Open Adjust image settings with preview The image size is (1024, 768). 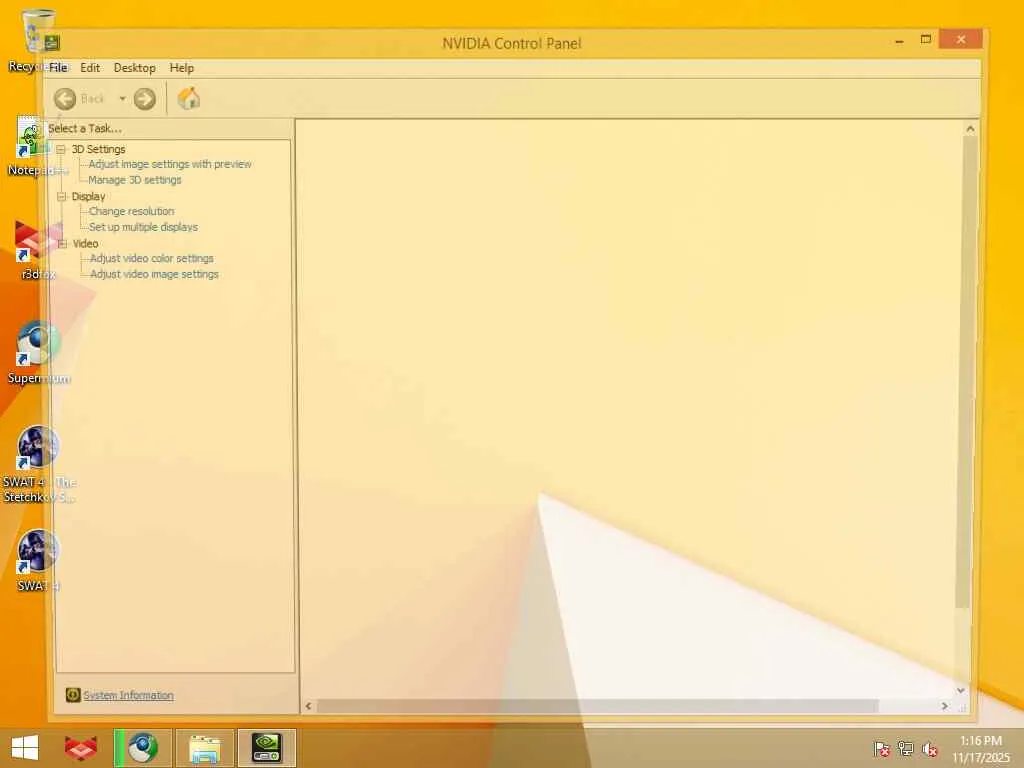click(170, 164)
